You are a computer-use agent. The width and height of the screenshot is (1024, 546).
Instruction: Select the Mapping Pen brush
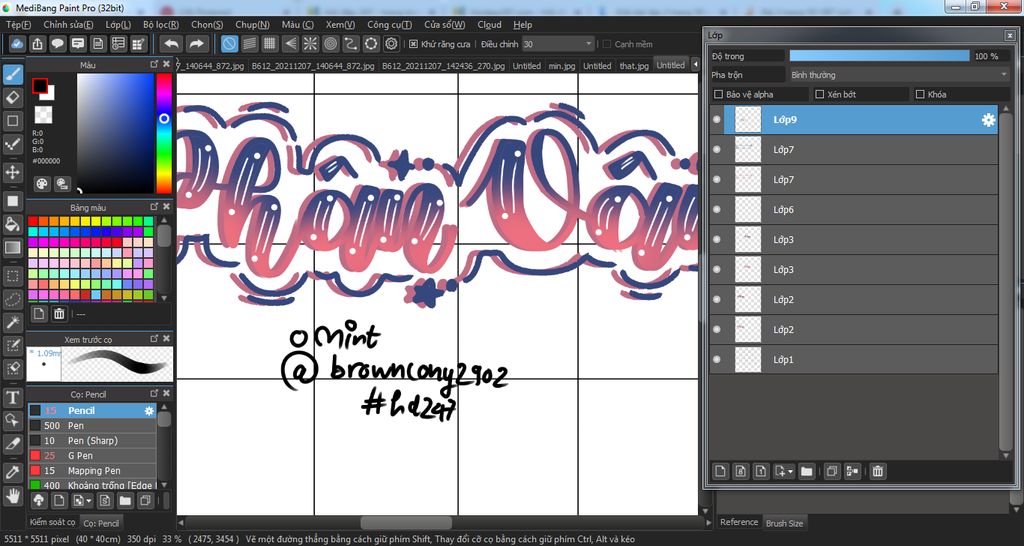pos(91,471)
